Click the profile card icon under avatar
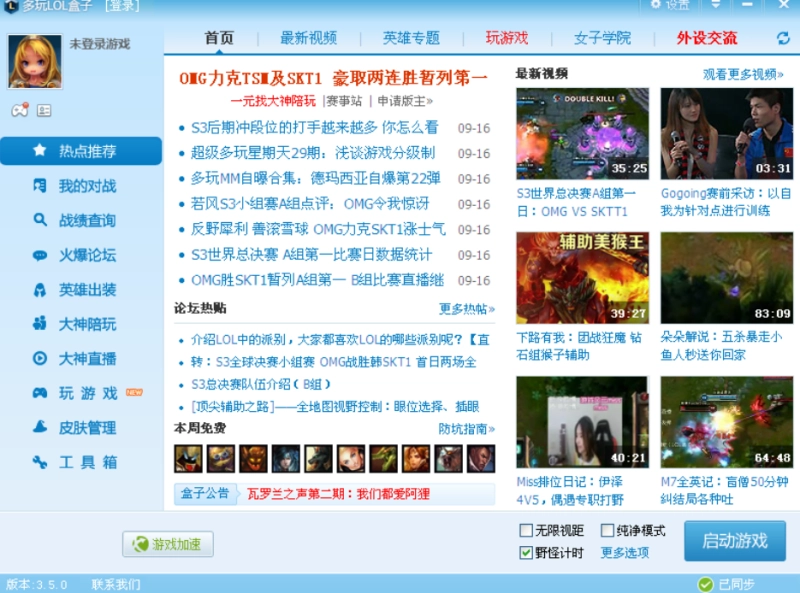The width and height of the screenshot is (800, 593). [x=44, y=110]
